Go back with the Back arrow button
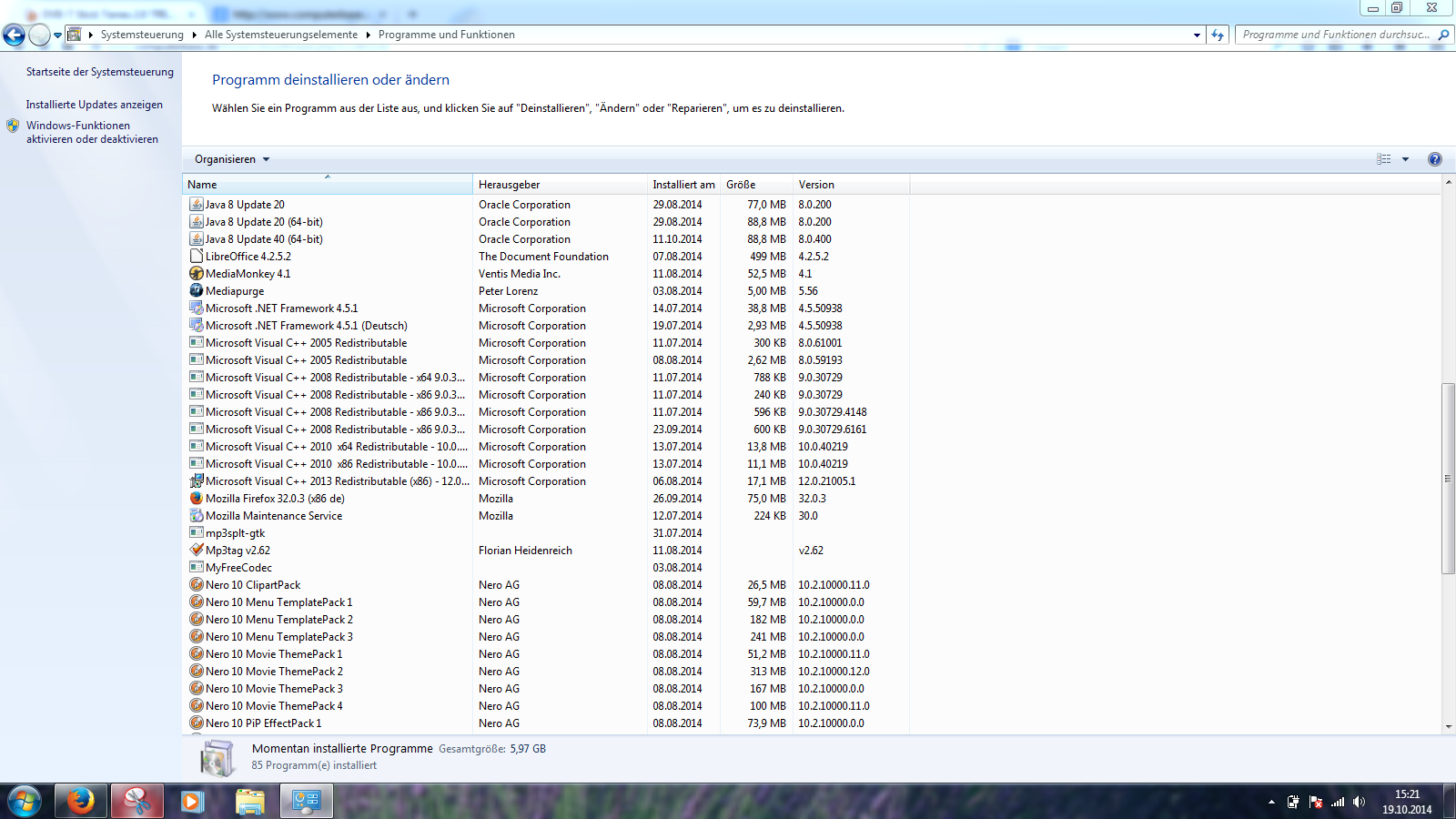The height and width of the screenshot is (819, 1456). point(14,35)
